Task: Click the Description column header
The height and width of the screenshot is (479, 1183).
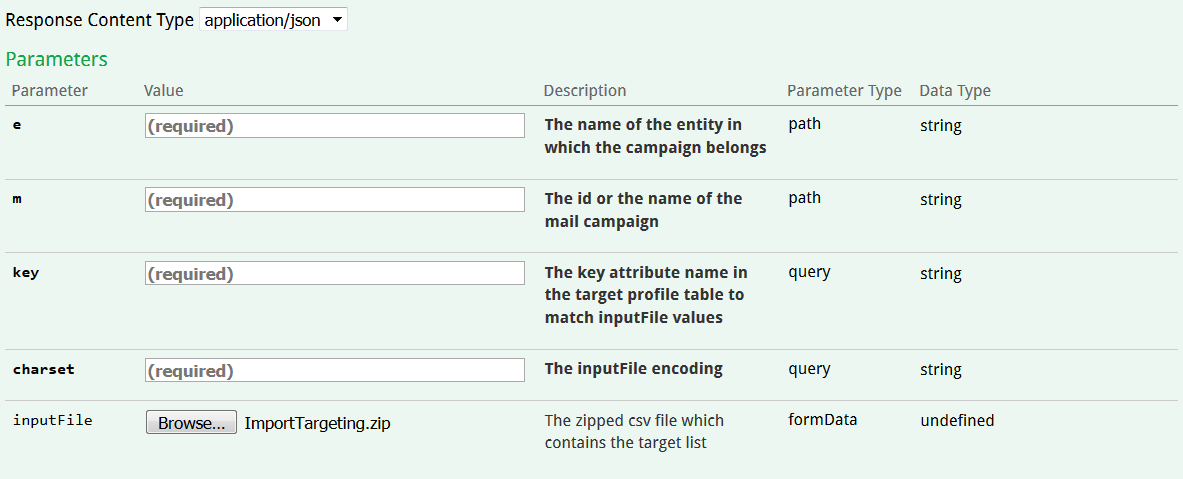Action: tap(585, 91)
